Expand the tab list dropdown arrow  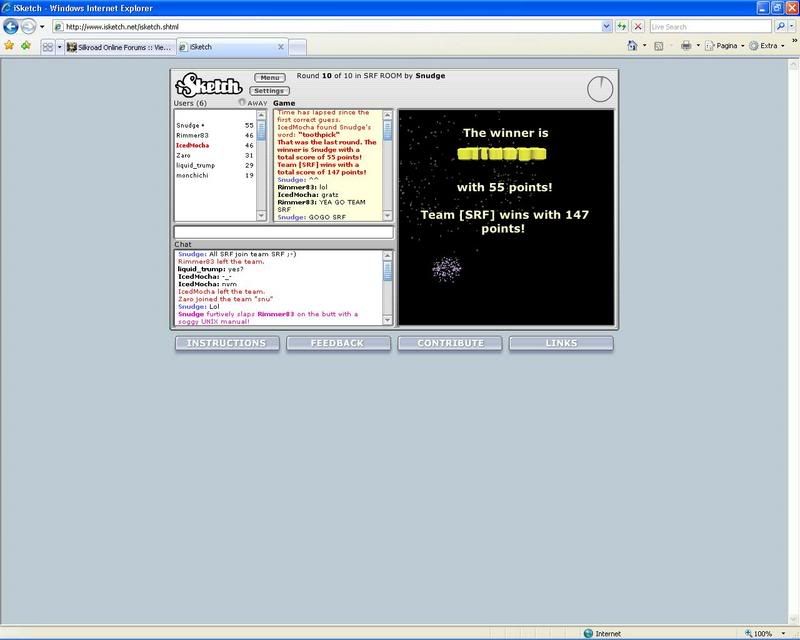(x=59, y=47)
